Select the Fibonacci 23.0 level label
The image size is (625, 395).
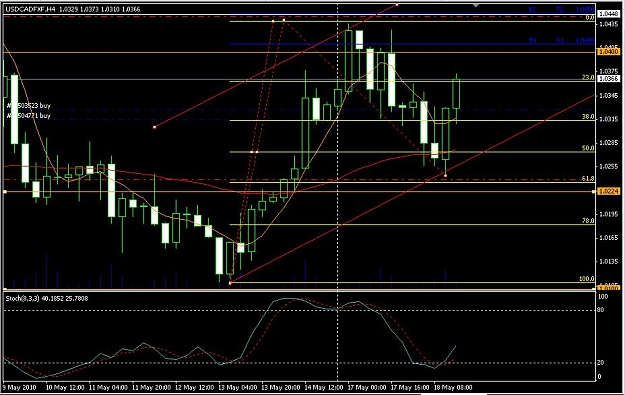click(x=588, y=78)
